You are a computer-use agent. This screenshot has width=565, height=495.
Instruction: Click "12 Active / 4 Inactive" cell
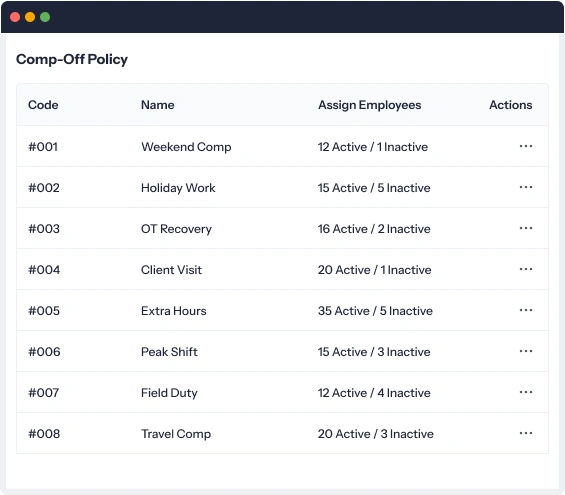pyautogui.click(x=374, y=393)
